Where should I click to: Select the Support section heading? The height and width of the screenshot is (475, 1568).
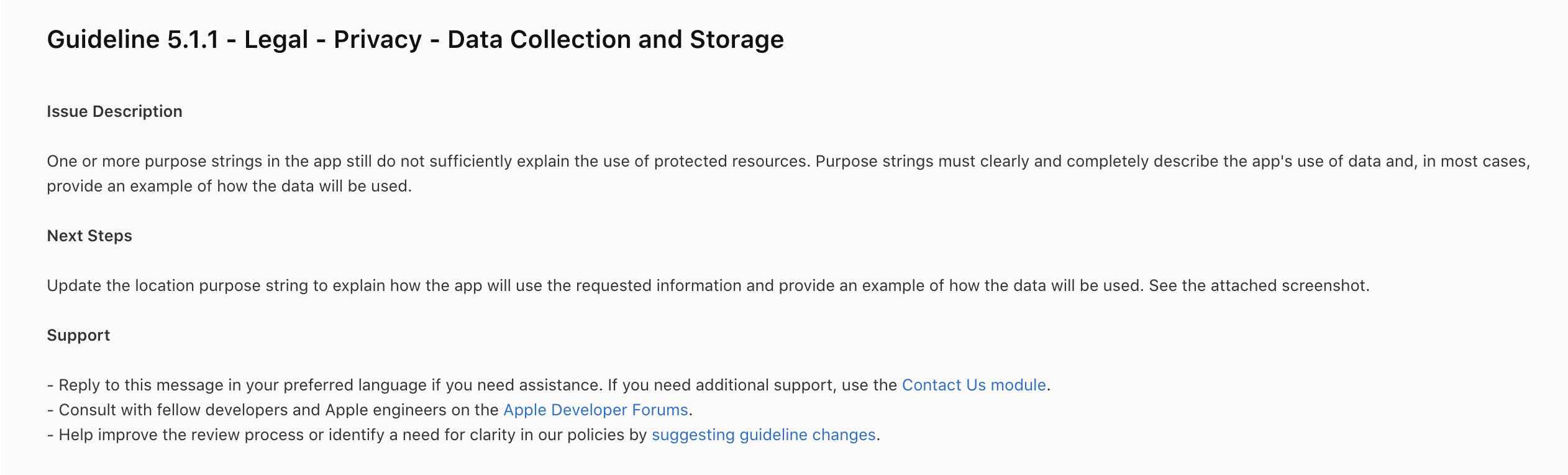[78, 335]
